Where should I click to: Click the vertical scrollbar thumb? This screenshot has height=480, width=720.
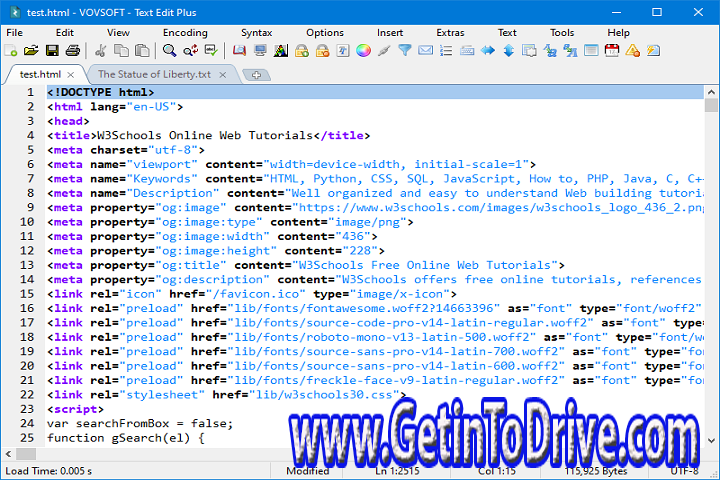tap(711, 105)
